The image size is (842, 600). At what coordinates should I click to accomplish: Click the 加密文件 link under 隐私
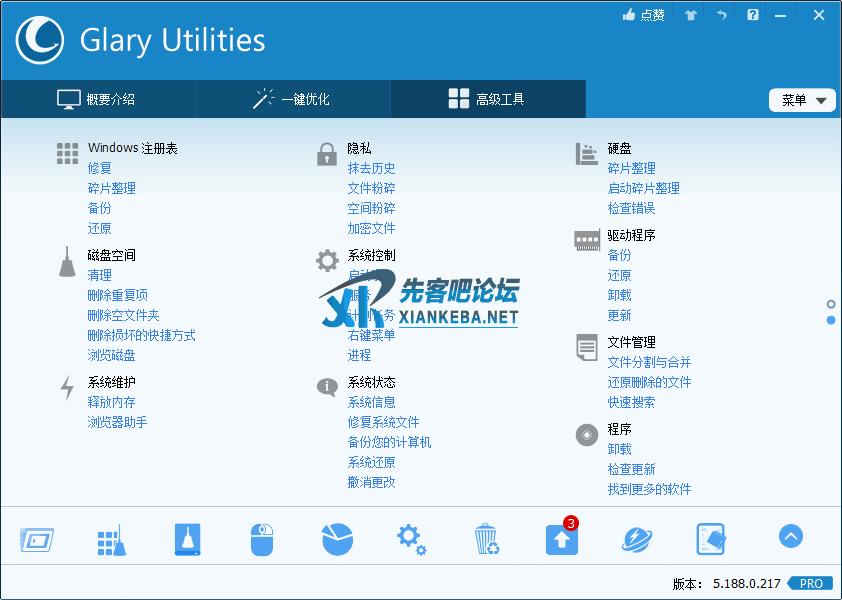click(371, 228)
